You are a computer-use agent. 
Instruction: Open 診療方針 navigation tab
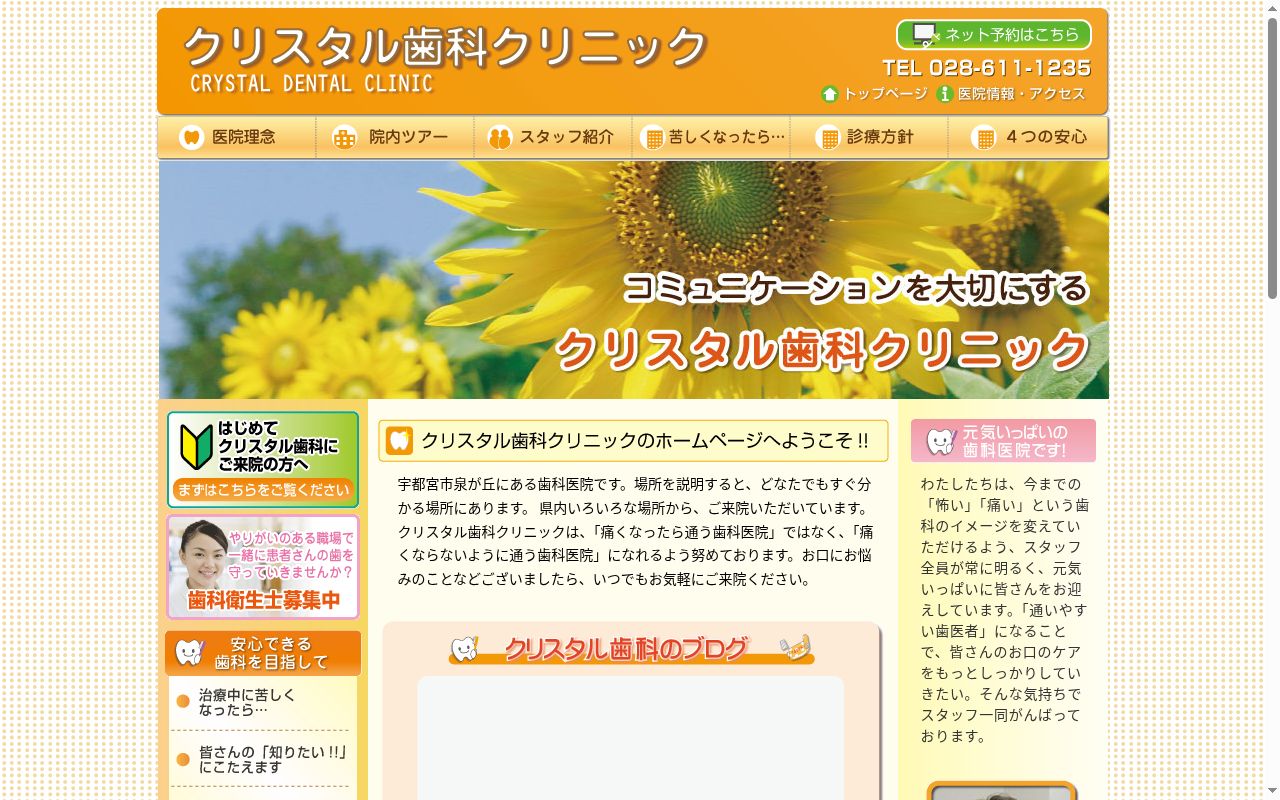click(x=869, y=137)
